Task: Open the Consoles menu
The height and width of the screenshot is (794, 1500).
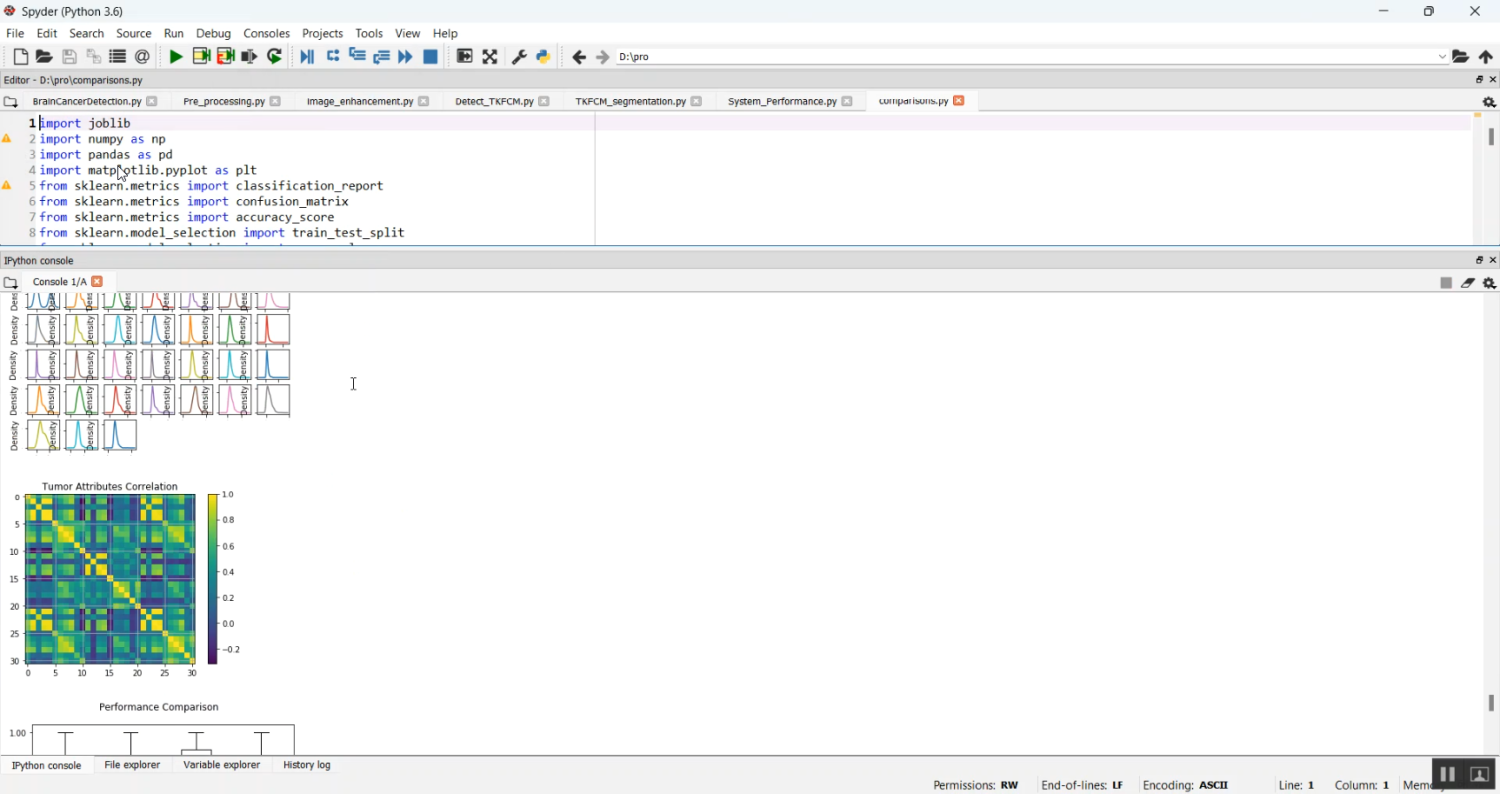Action: point(266,33)
